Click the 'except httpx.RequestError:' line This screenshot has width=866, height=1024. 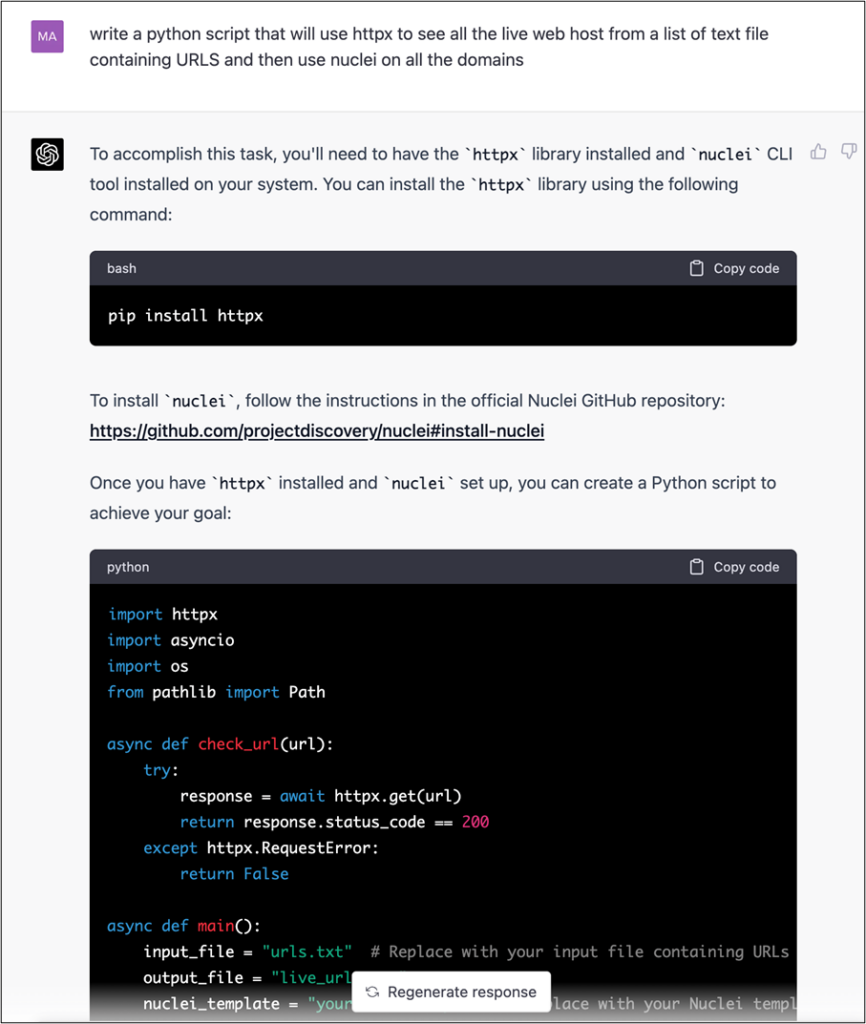pyautogui.click(x=261, y=848)
